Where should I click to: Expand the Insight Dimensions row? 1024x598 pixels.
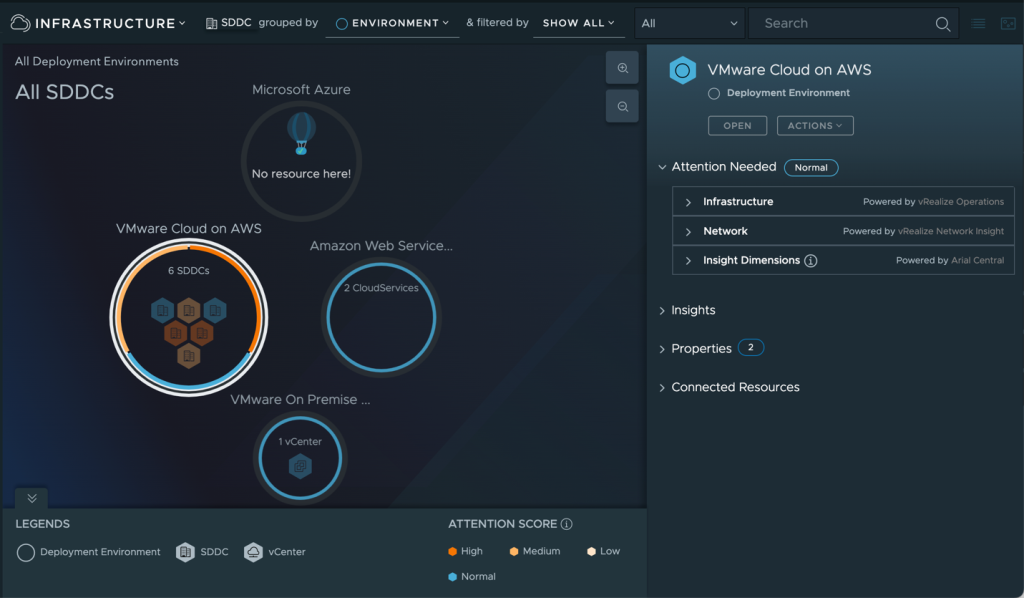coord(688,260)
